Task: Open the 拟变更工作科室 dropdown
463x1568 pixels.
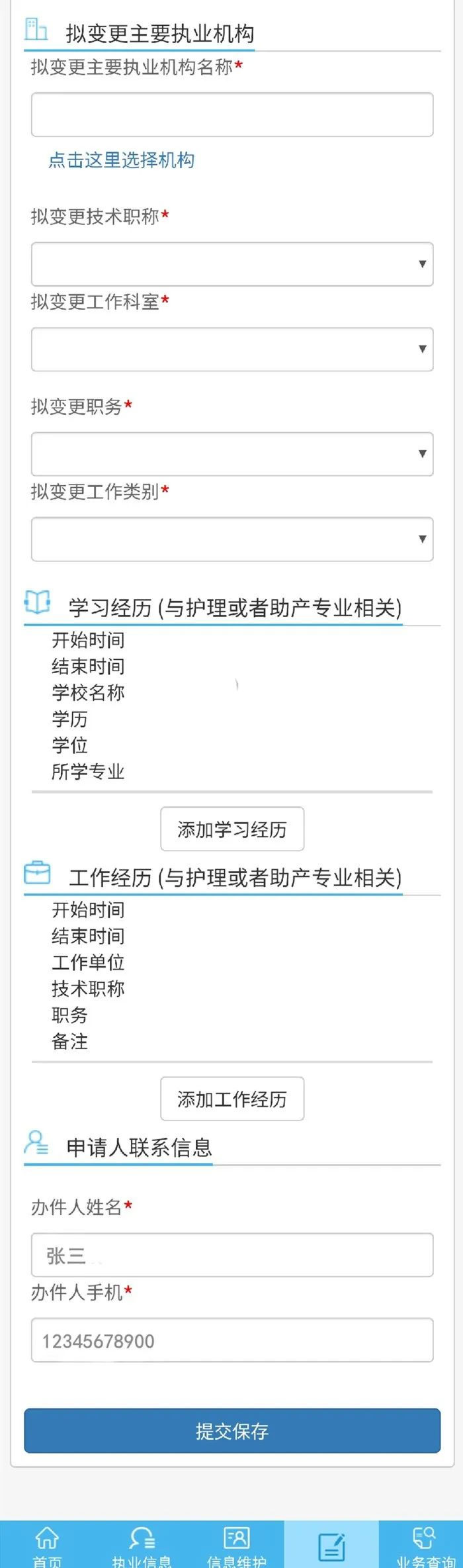Action: [232, 349]
